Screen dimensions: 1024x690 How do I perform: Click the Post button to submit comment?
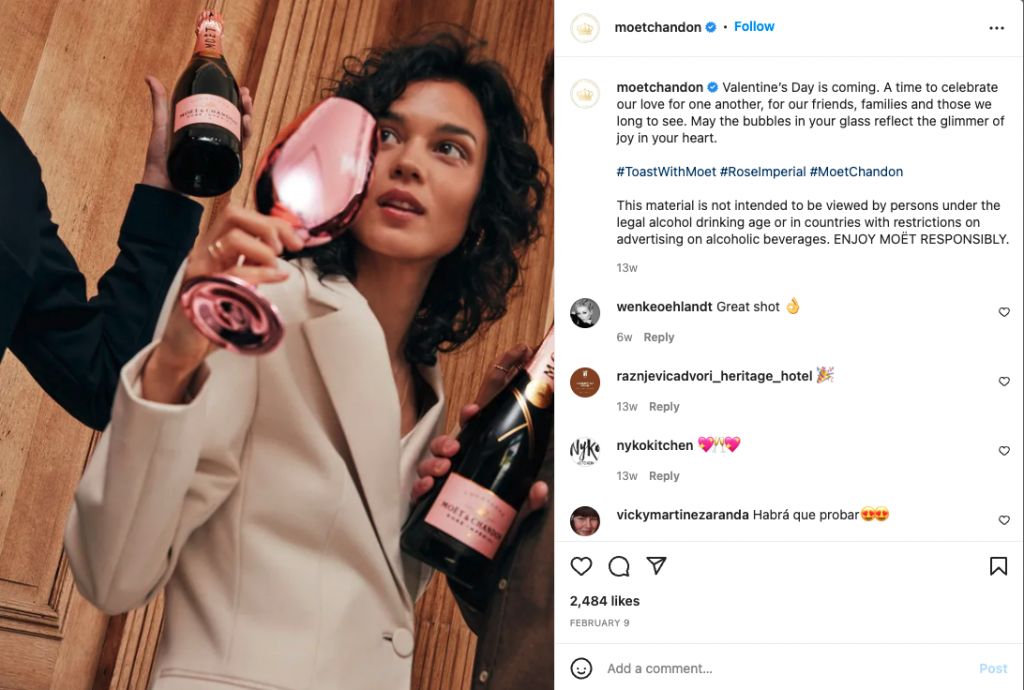(993, 668)
